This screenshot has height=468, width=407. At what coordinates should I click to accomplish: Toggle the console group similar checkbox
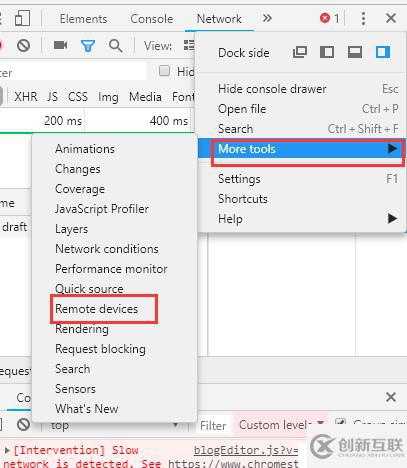pos(340,422)
